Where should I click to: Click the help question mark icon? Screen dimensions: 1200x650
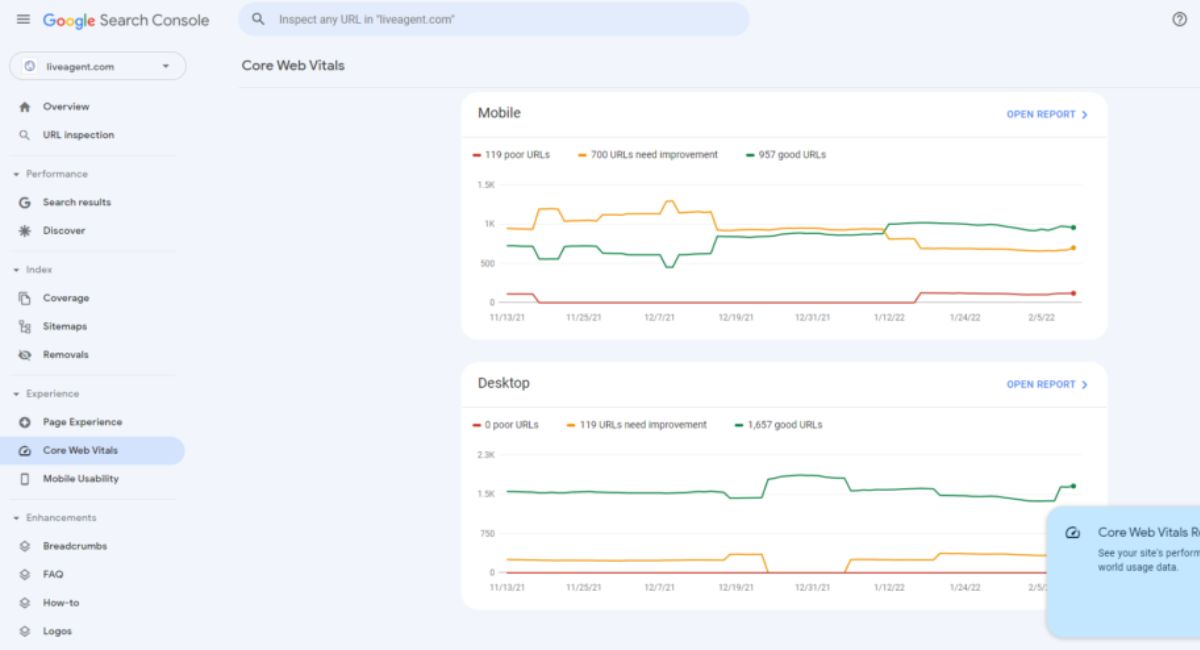[x=1179, y=19]
